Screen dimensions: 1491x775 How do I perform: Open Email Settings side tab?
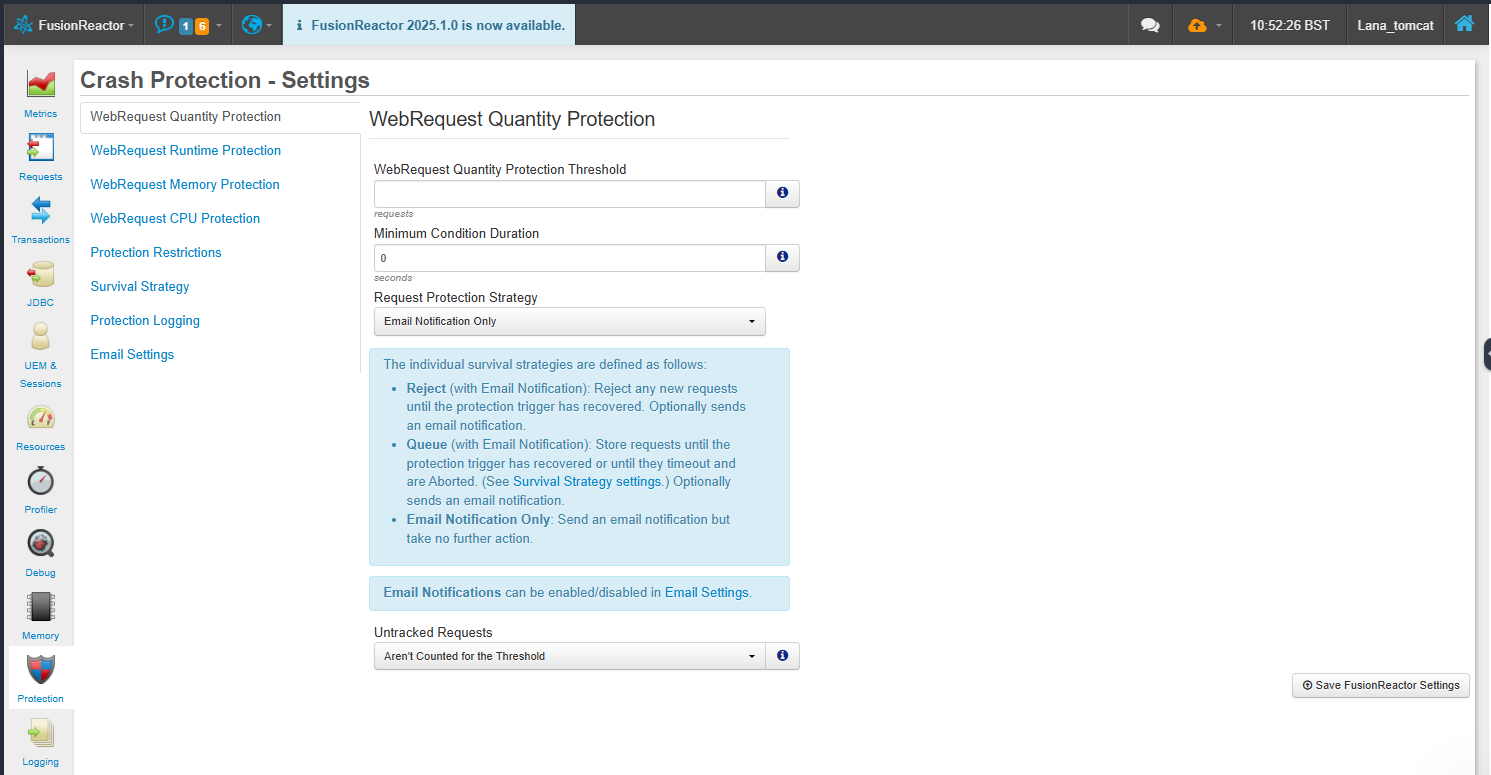click(132, 355)
